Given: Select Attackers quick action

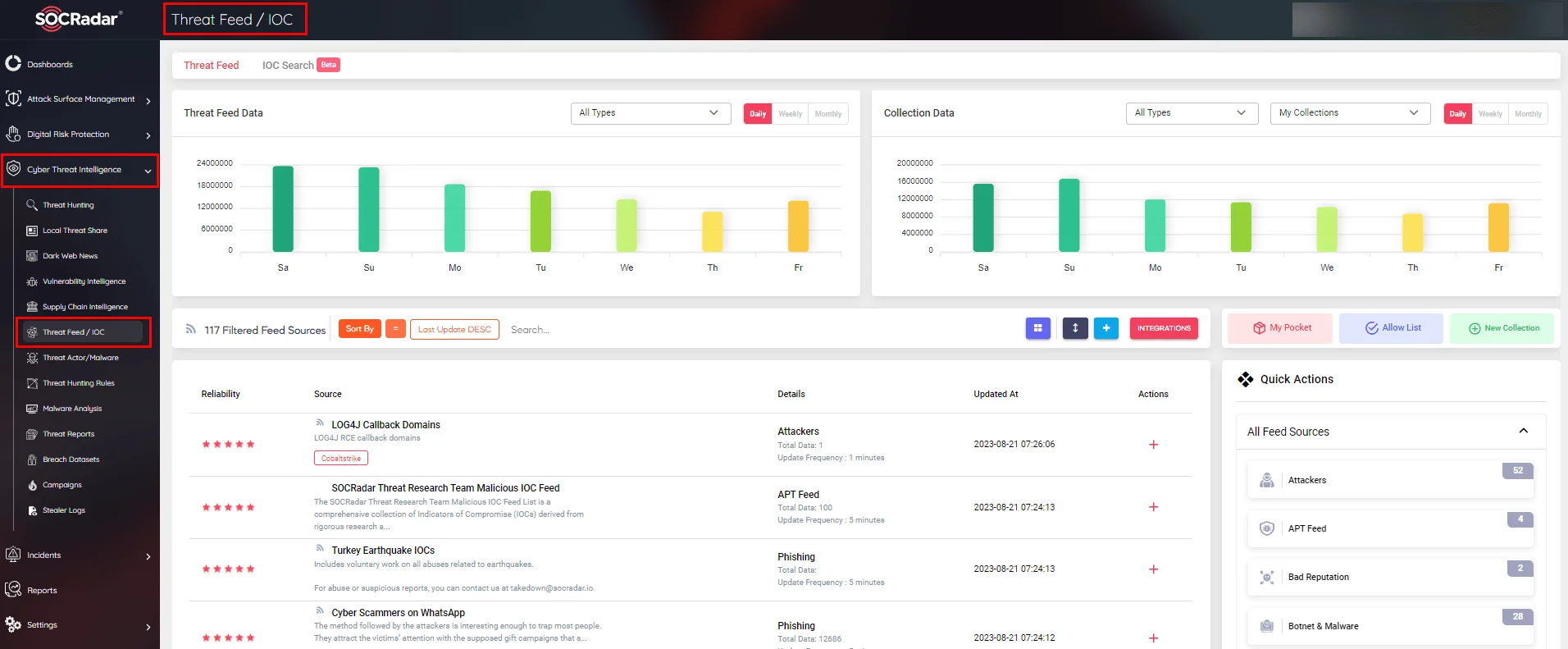Looking at the screenshot, I should pos(1390,480).
